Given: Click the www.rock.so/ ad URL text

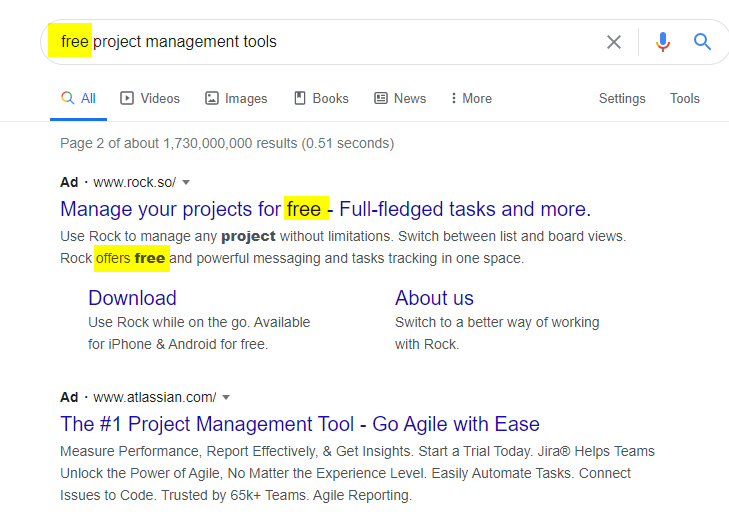Looking at the screenshot, I should coord(134,182).
